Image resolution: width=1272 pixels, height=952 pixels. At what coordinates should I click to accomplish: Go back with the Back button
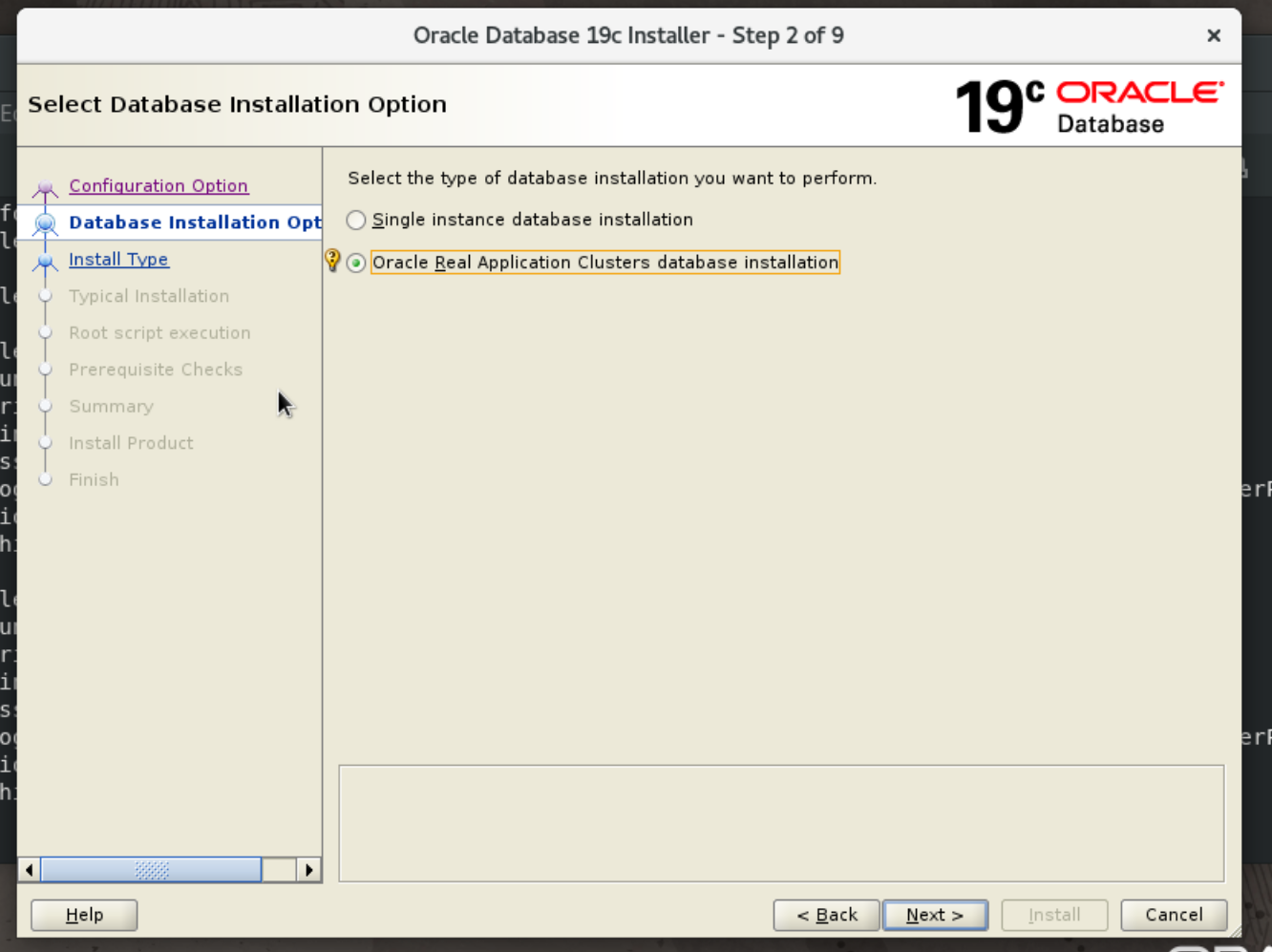tap(827, 915)
